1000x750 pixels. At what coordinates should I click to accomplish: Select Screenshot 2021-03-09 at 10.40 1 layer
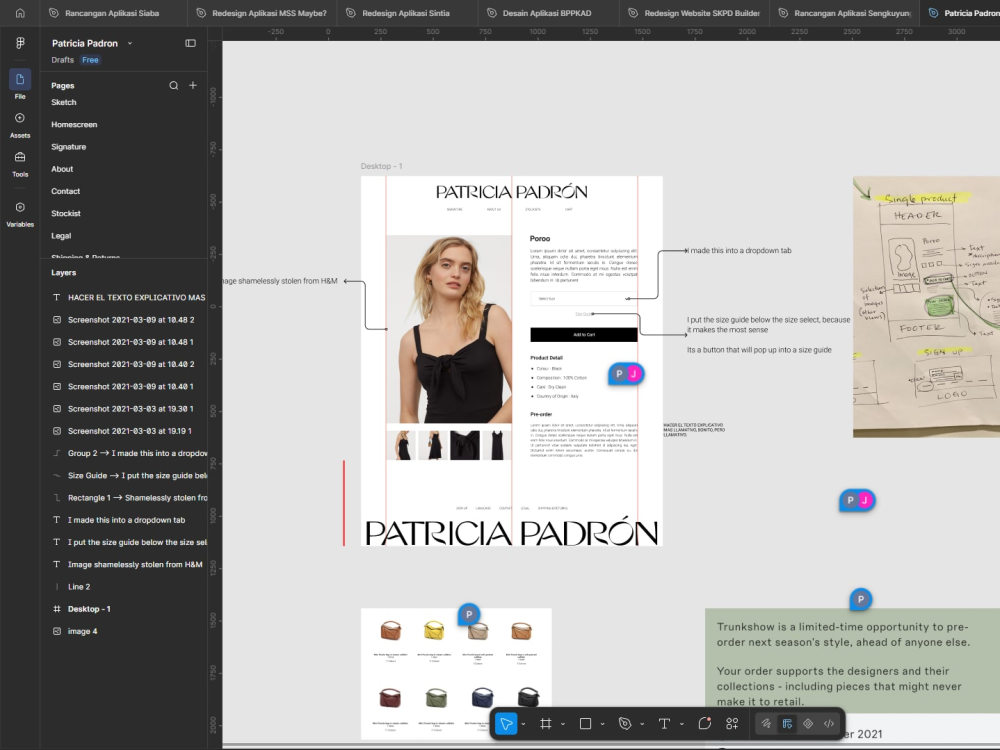(124, 386)
